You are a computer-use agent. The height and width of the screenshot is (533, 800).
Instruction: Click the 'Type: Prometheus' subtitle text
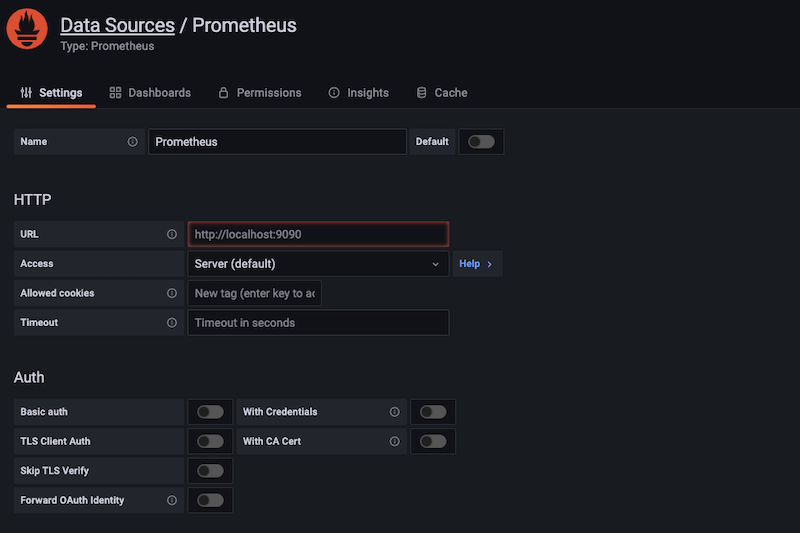coord(107,46)
